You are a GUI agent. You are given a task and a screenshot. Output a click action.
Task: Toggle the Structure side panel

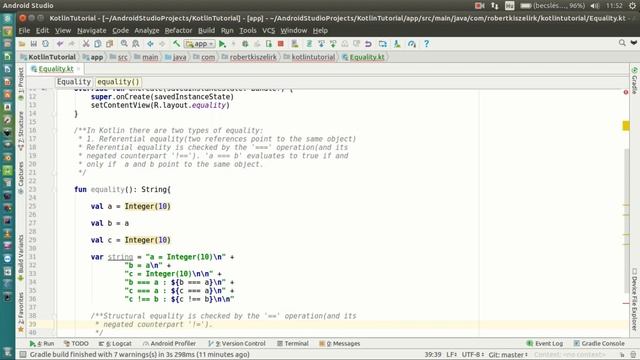click(x=21, y=131)
